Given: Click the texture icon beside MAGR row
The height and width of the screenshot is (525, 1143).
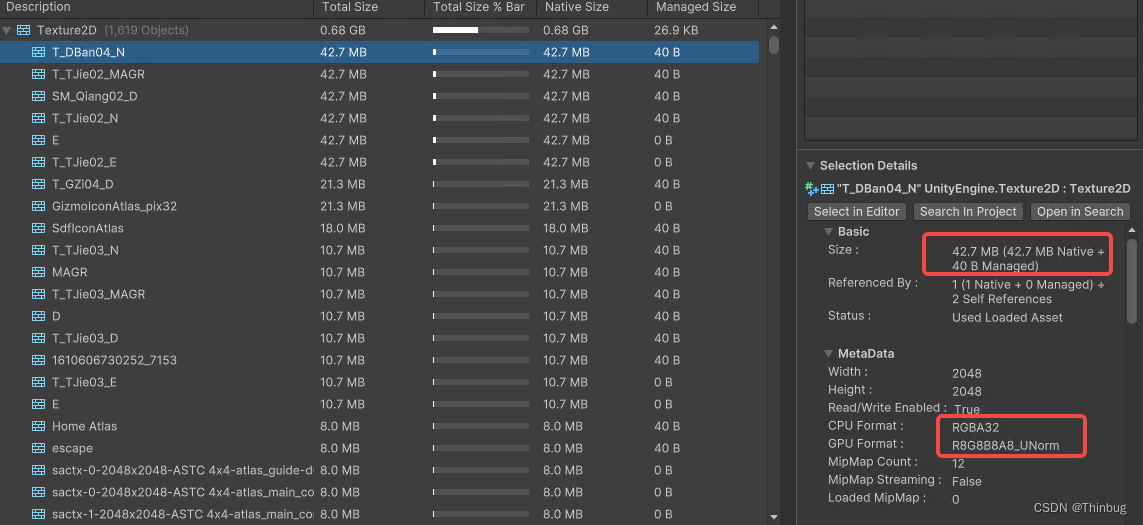Looking at the screenshot, I should (39, 272).
